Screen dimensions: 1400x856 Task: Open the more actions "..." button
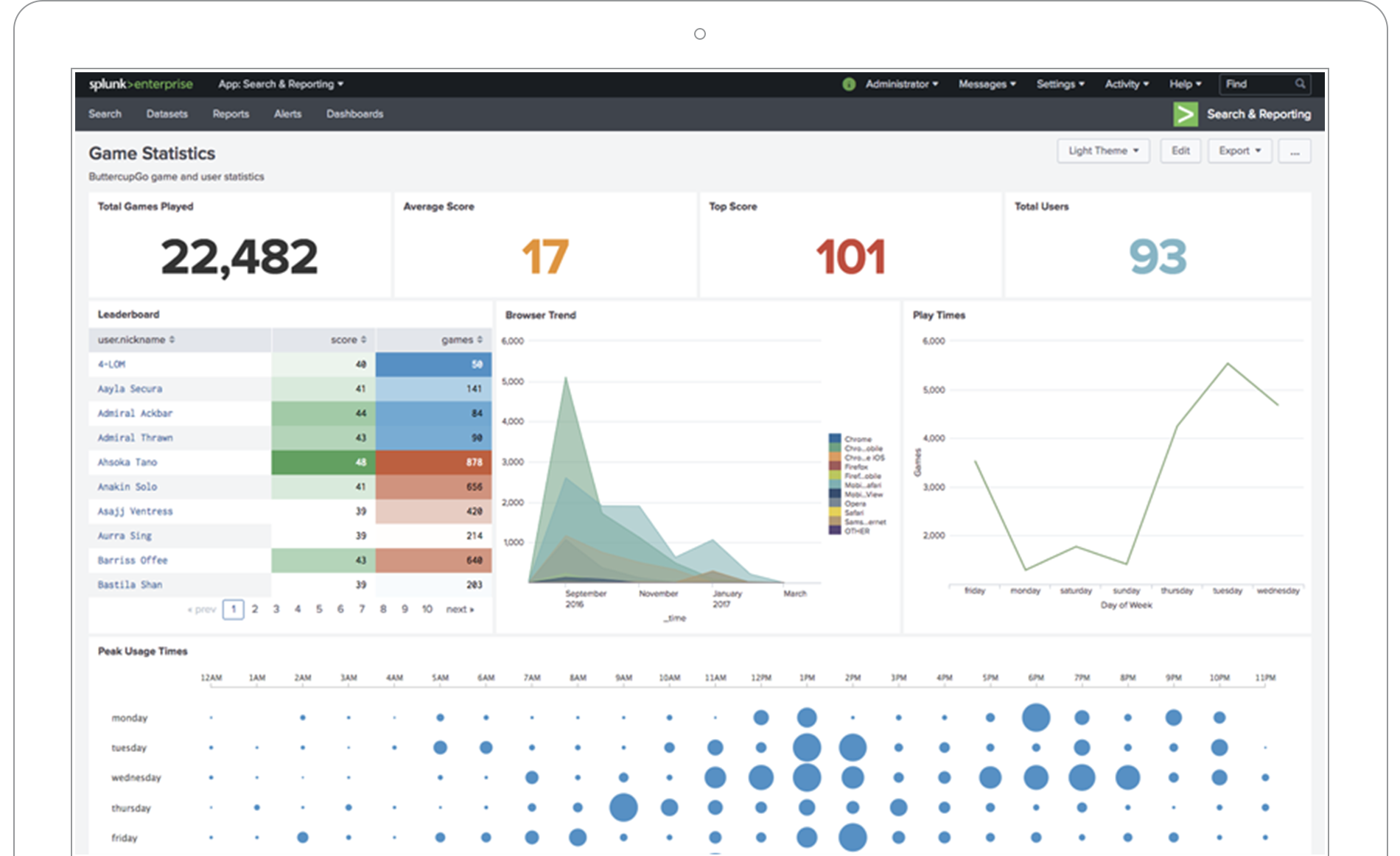coord(1295,150)
